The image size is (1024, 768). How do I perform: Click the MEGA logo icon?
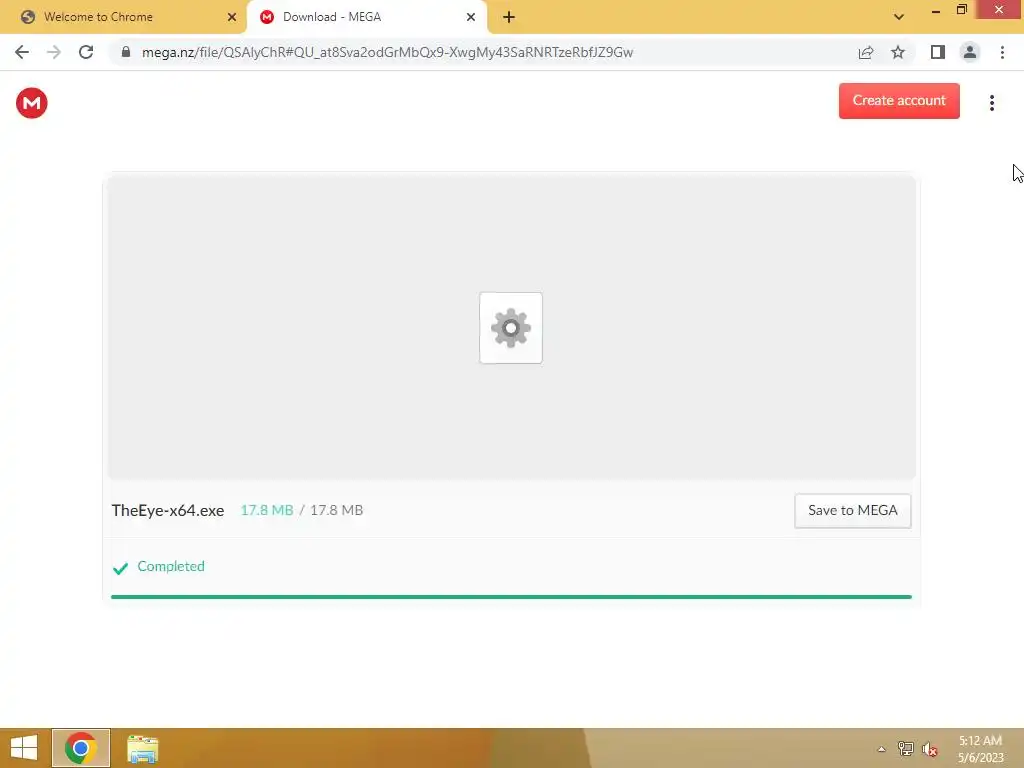(x=31, y=103)
